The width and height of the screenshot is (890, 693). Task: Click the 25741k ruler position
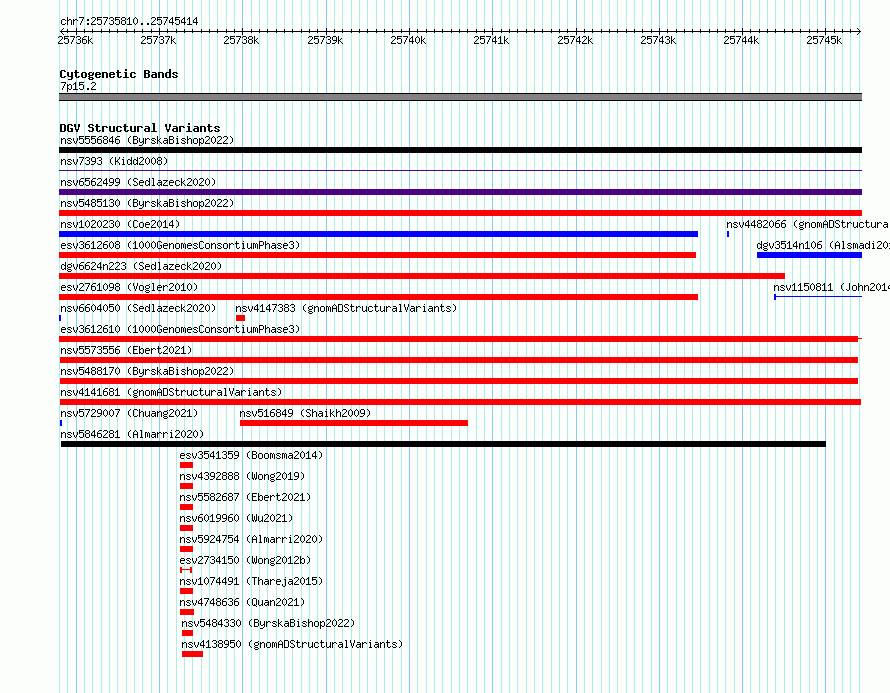[492, 40]
